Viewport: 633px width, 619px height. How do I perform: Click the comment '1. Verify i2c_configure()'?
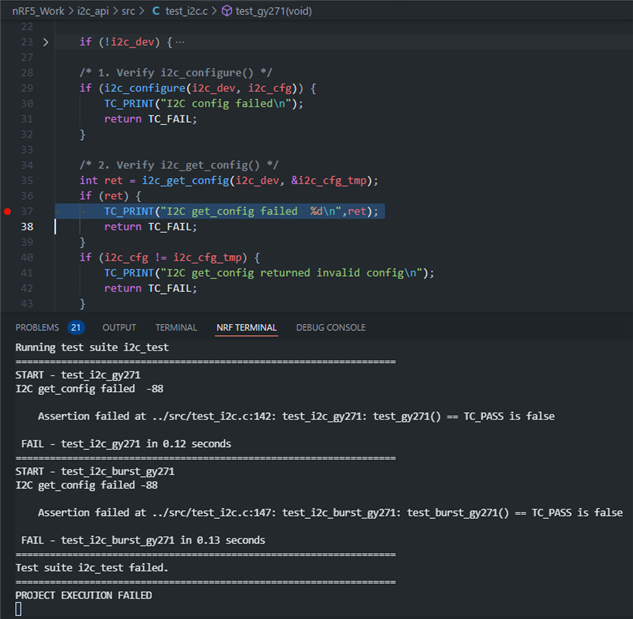click(176, 73)
